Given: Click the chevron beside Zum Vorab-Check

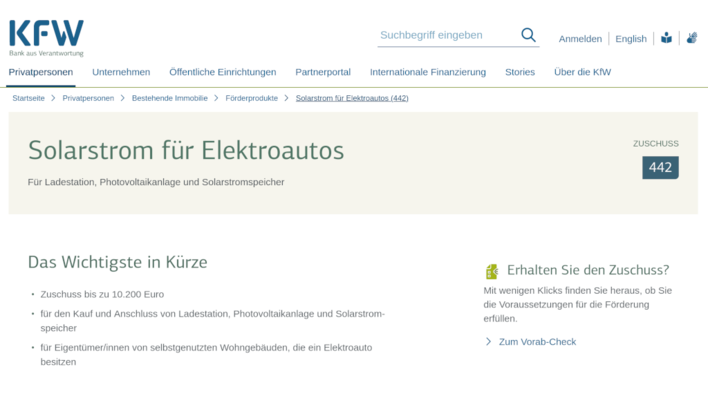Looking at the screenshot, I should click(x=488, y=342).
